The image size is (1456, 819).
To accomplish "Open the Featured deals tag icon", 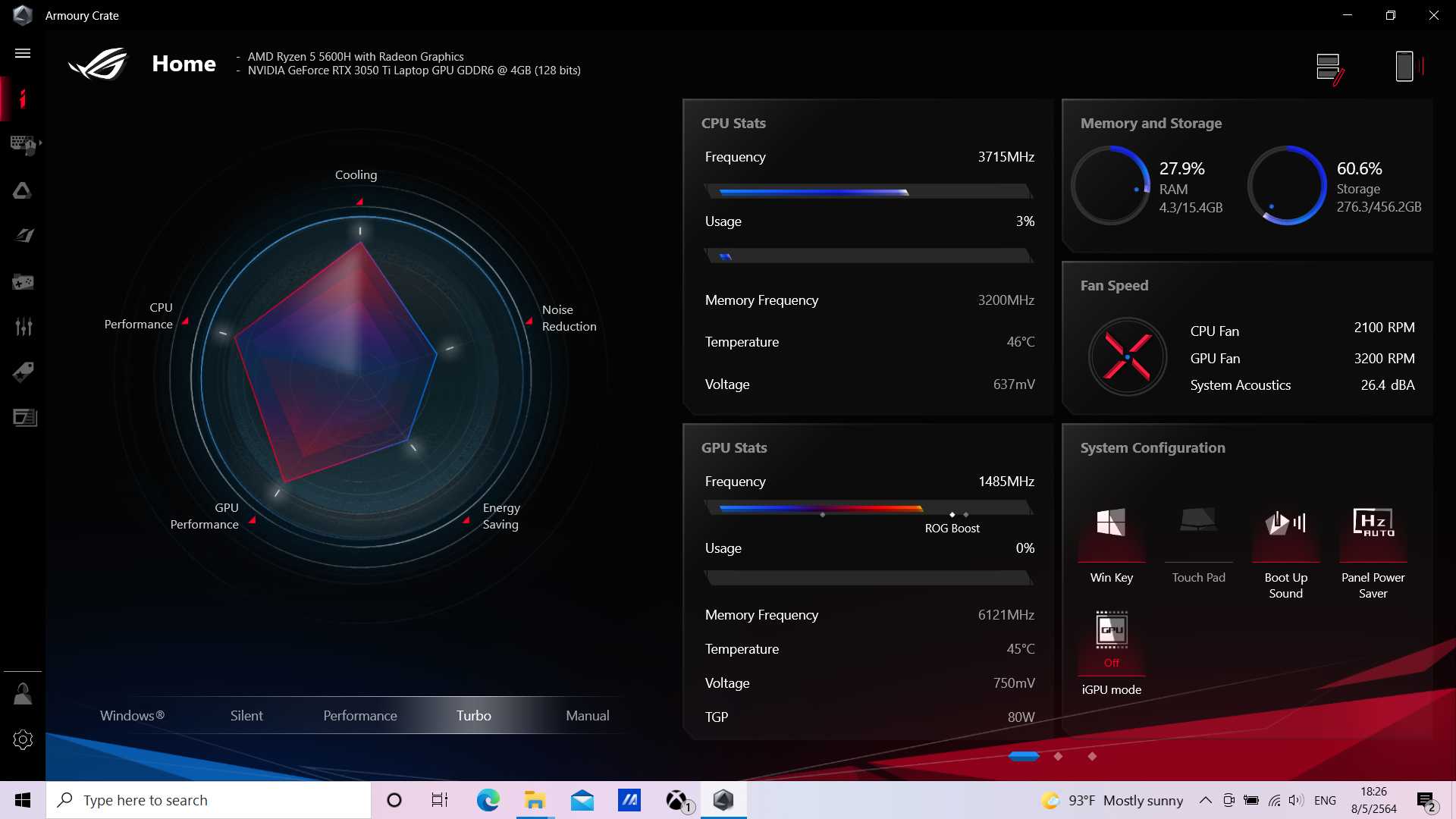I will click(x=23, y=372).
